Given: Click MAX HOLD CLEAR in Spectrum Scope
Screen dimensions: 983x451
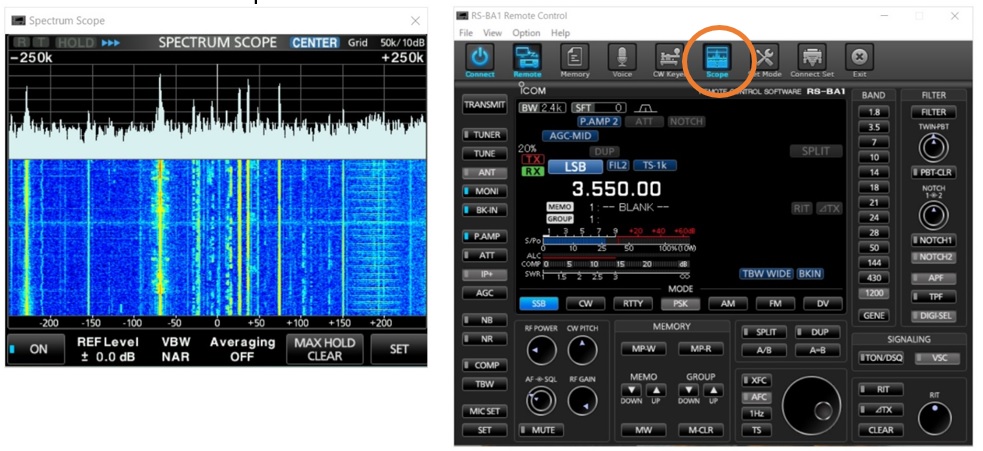Looking at the screenshot, I should pyautogui.click(x=324, y=348).
